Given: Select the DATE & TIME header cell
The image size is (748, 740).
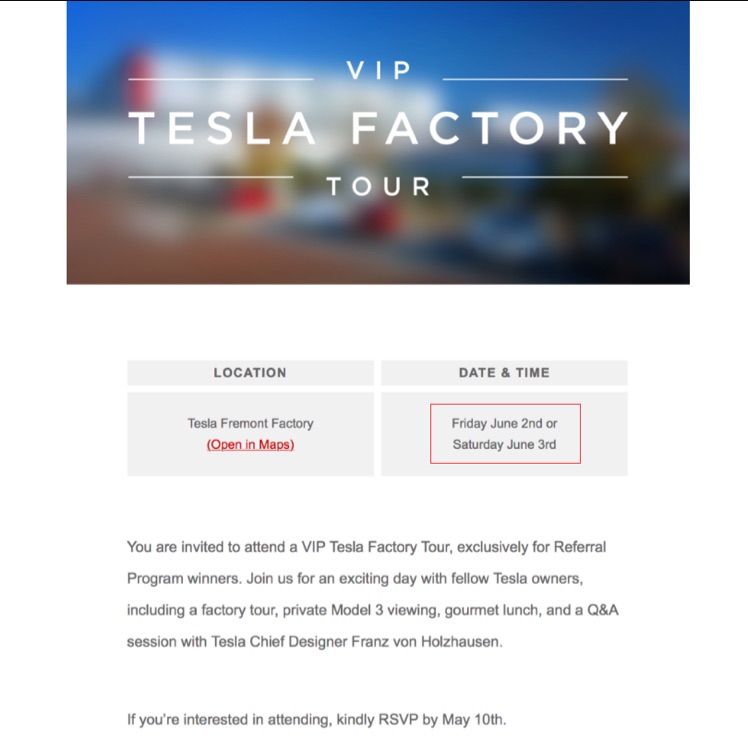Looking at the screenshot, I should pos(504,373).
